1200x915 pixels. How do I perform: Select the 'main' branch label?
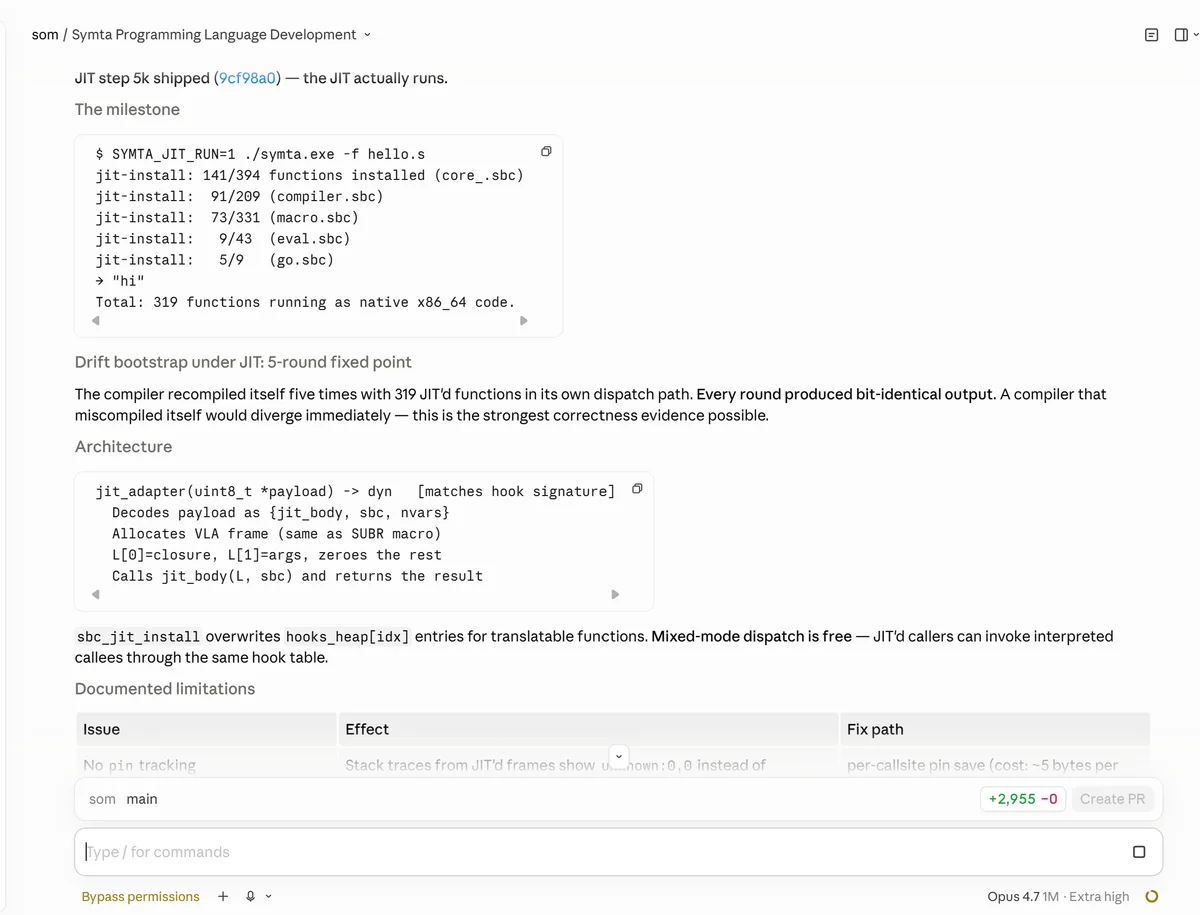click(142, 799)
